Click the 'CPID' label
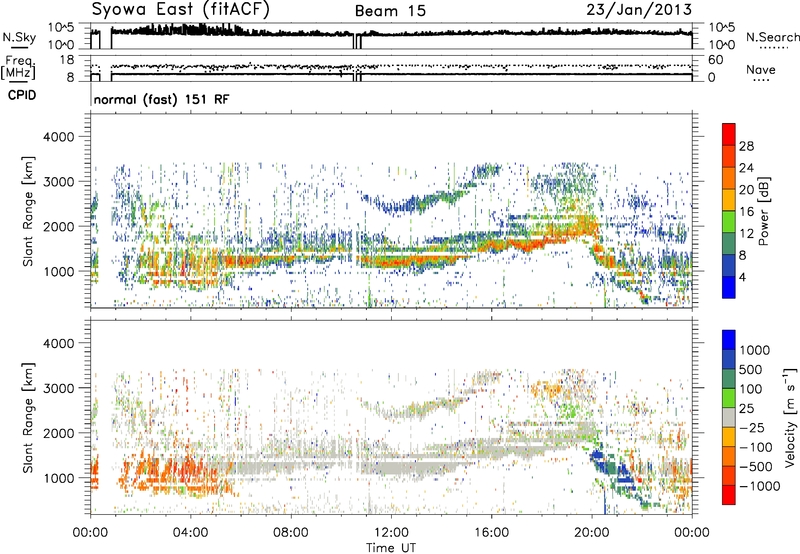The image size is (800, 554). coord(22,95)
